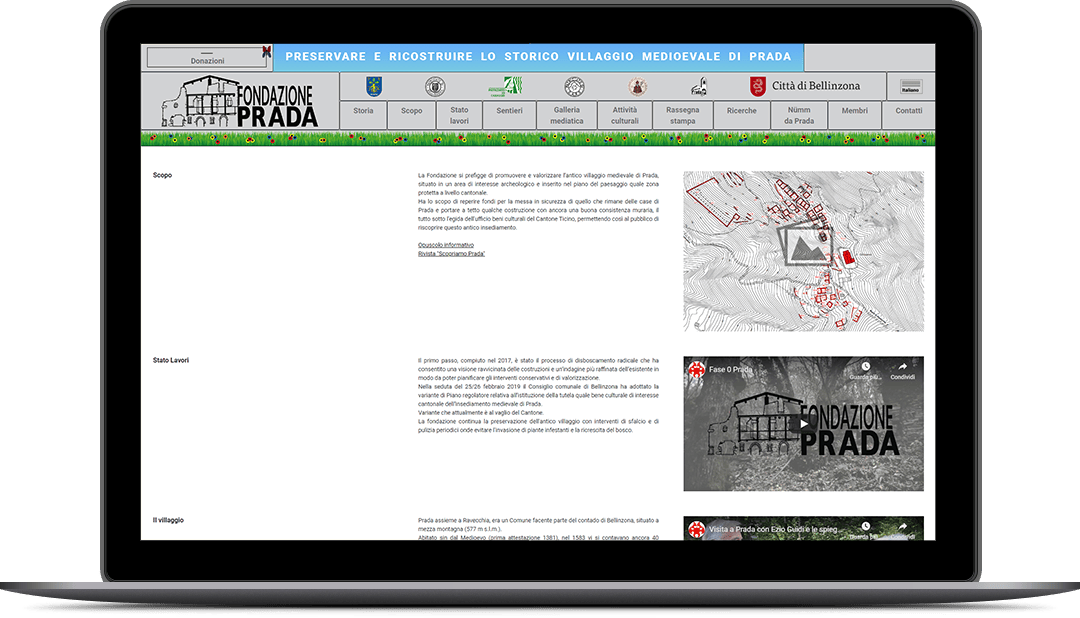Select Rassegna stampa in navigation
The height and width of the screenshot is (618, 1080).
point(683,115)
